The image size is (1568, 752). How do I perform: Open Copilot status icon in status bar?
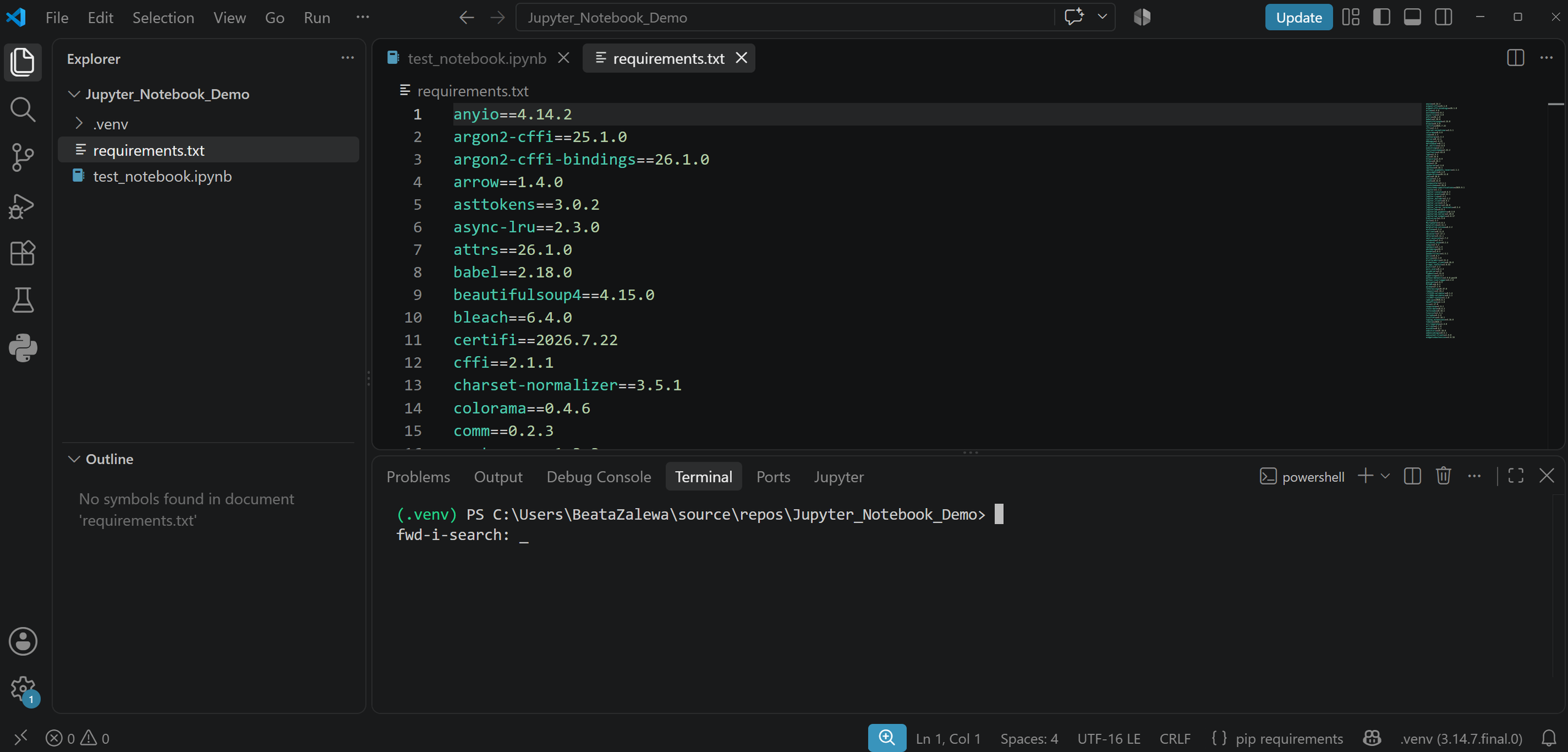[x=1371, y=738]
